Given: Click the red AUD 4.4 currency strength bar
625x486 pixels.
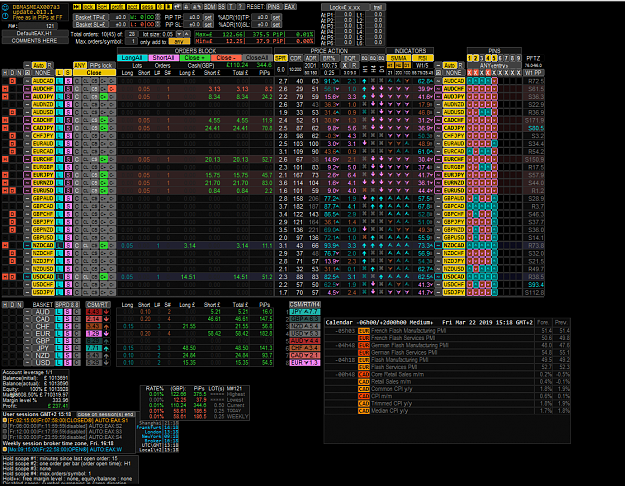Looking at the screenshot, I should [305, 341].
